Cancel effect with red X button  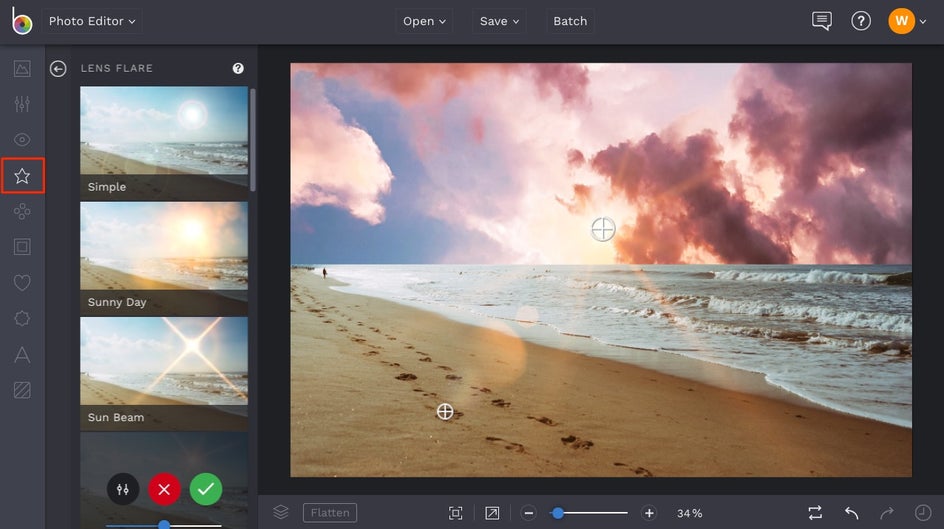click(164, 489)
